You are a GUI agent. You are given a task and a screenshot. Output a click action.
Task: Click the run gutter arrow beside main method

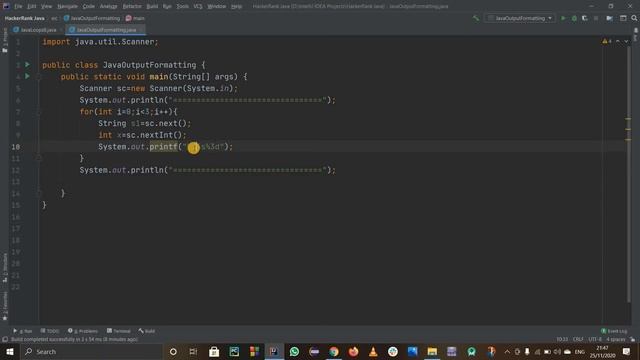pos(27,76)
